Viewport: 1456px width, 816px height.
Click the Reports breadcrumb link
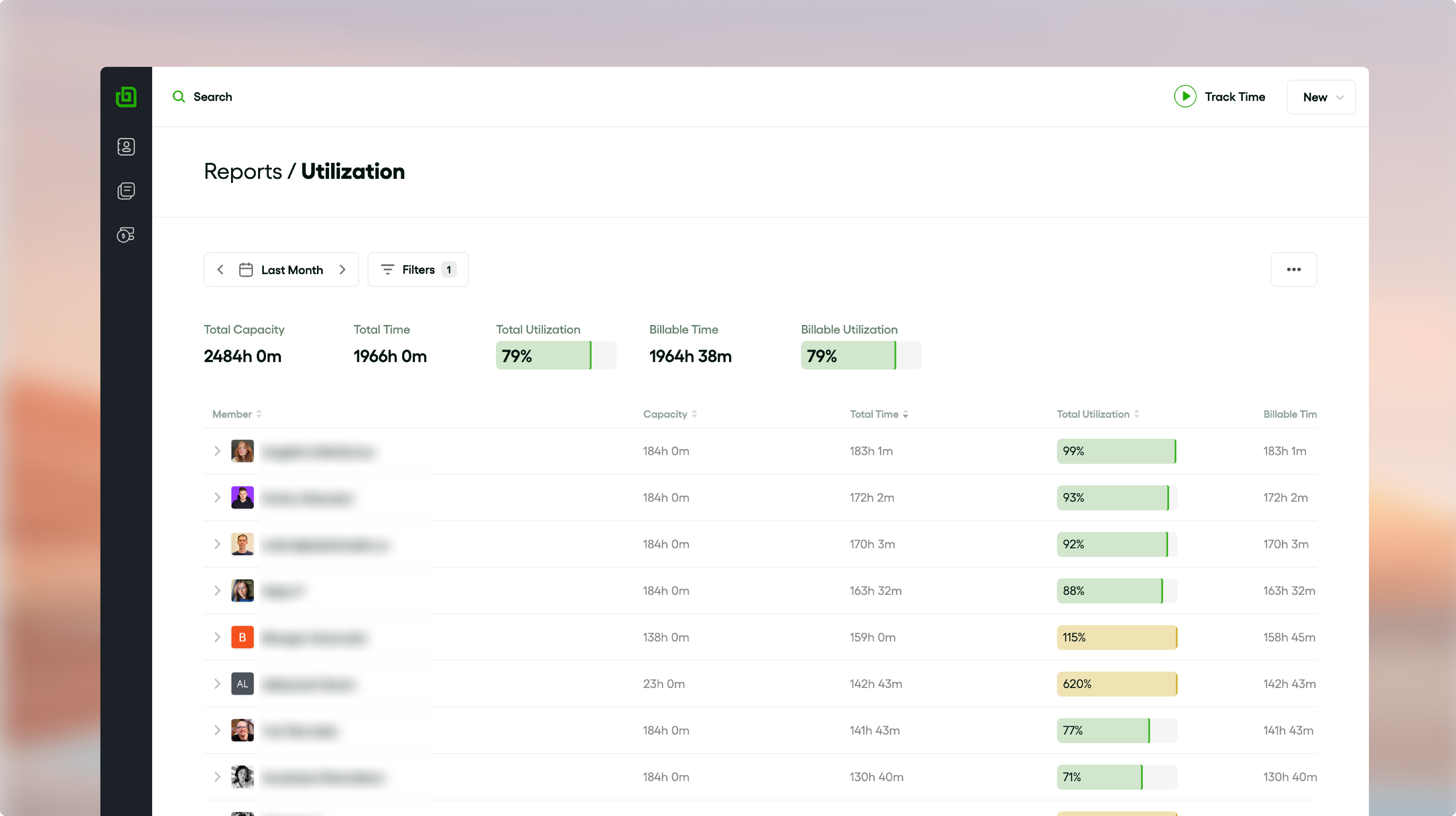click(x=242, y=171)
